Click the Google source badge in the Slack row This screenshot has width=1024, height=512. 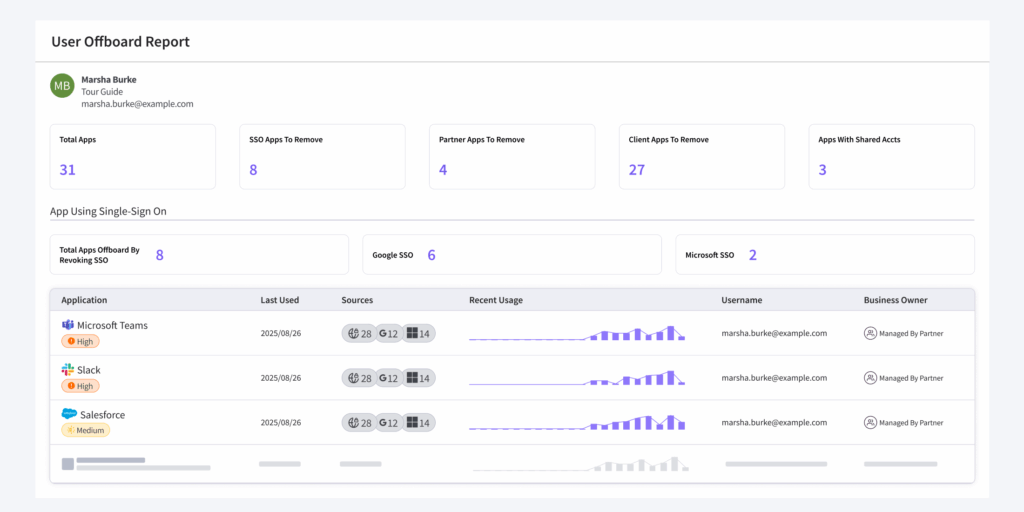coord(389,378)
